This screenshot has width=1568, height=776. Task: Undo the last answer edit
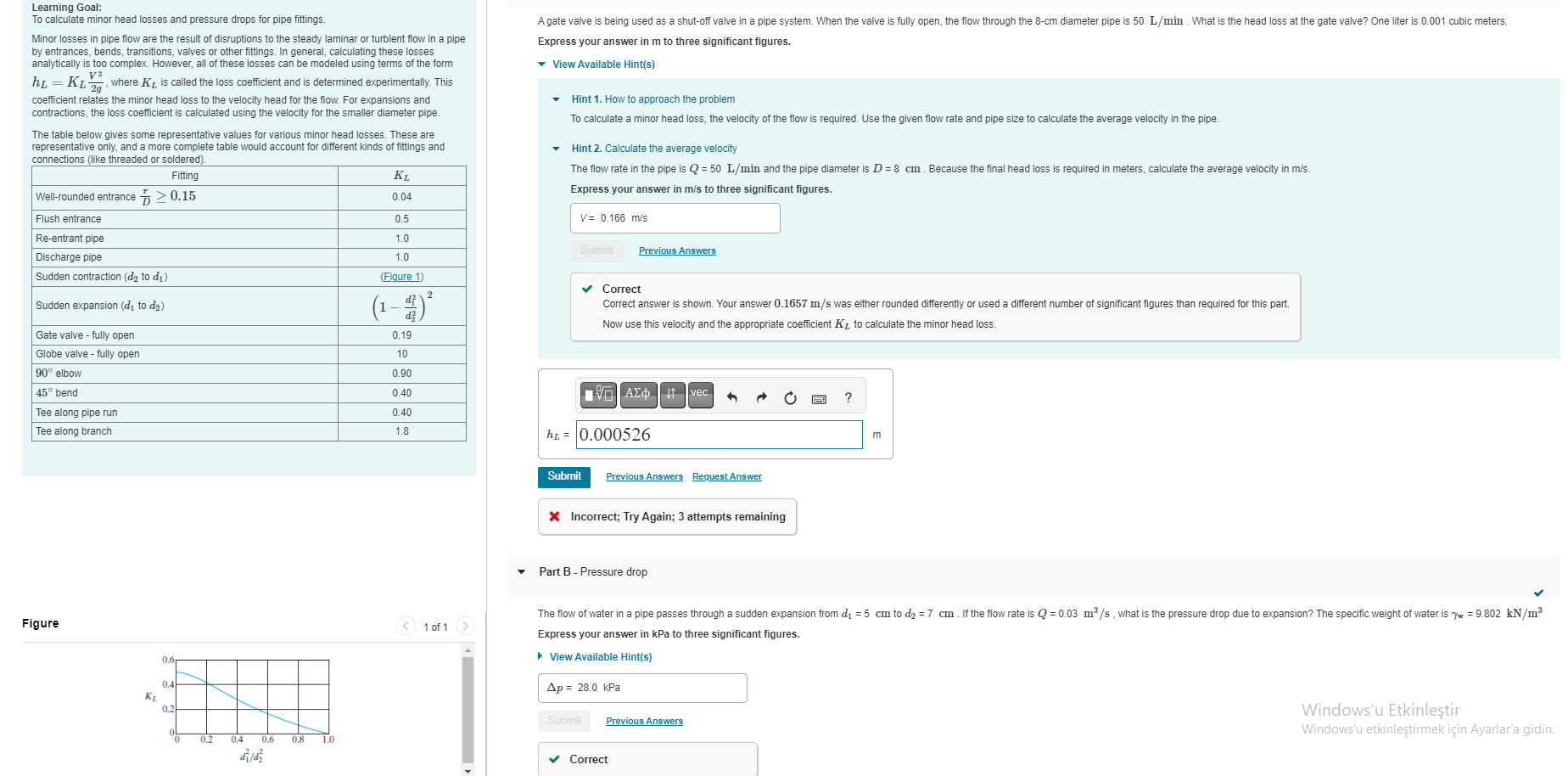(732, 397)
